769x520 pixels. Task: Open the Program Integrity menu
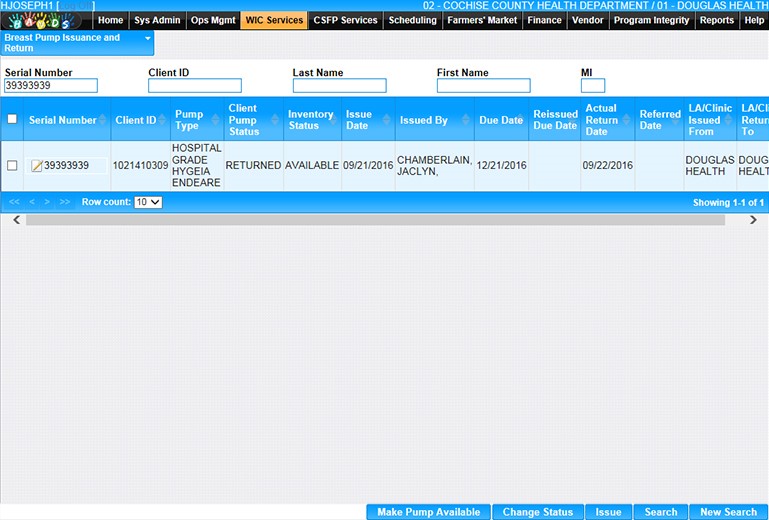pyautogui.click(x=651, y=20)
